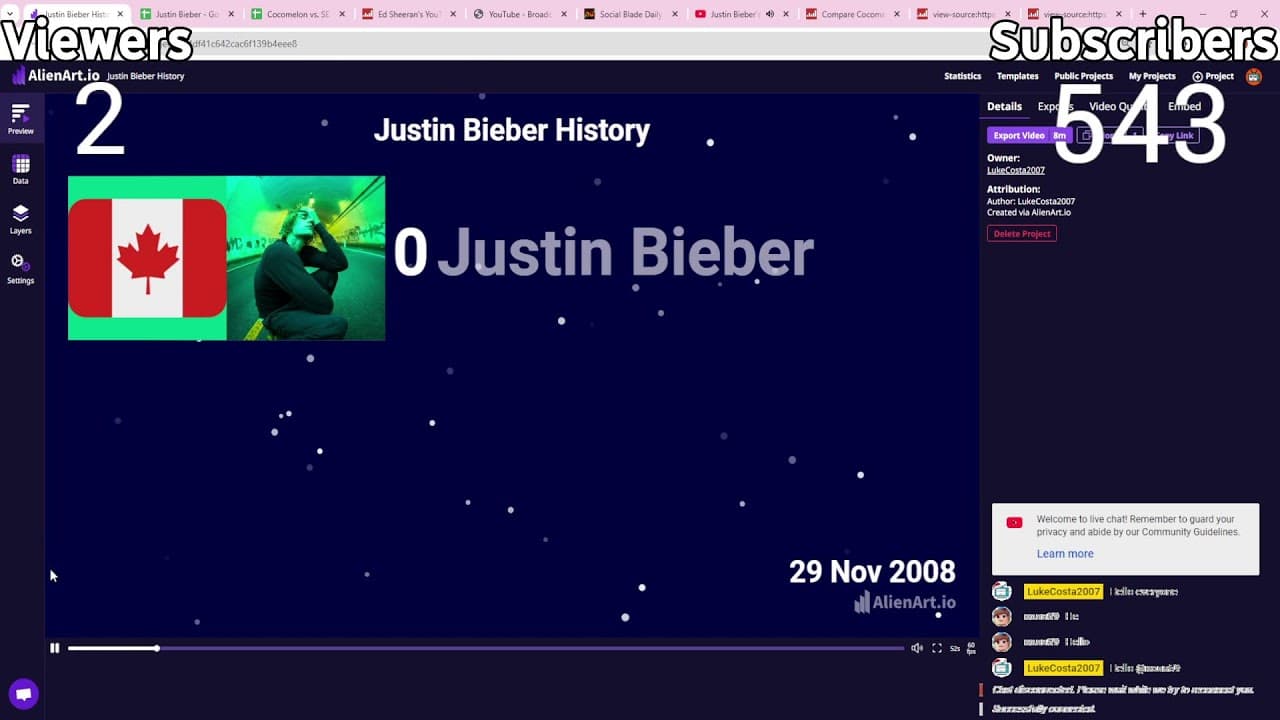Click LukeCosta2007 name in first chat message
Screen dimensions: 1280x720
1063,591
